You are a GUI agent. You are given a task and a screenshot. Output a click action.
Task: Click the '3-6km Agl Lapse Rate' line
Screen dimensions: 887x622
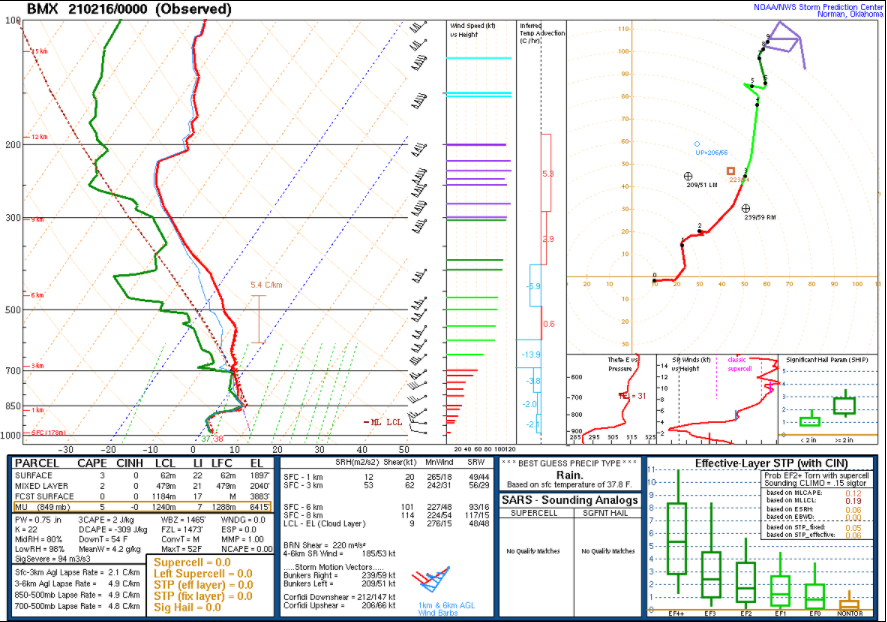[77, 584]
